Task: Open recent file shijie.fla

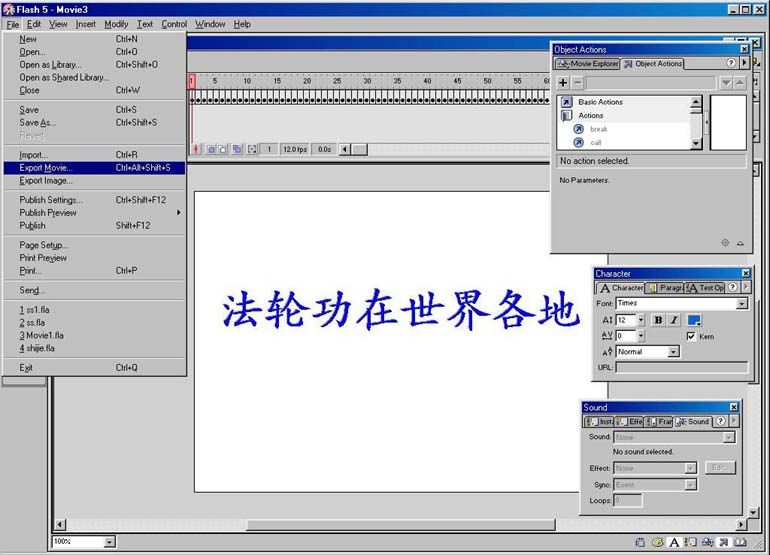Action: point(40,348)
